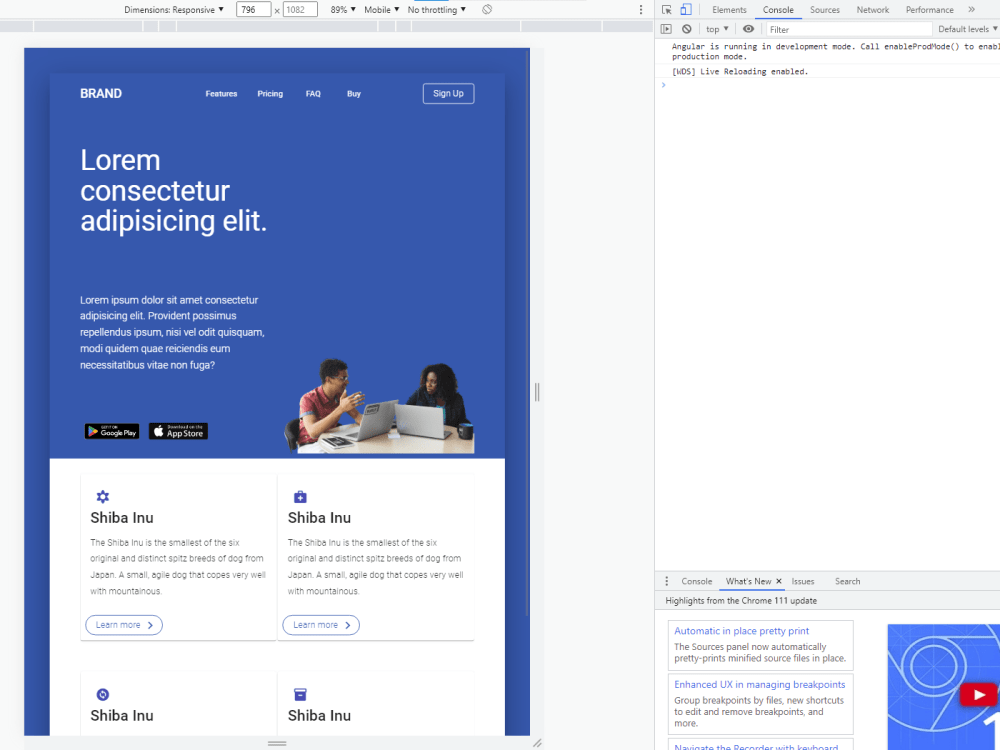This screenshot has width=1000, height=750.
Task: Click the Sign Up button on the page
Action: pos(448,93)
